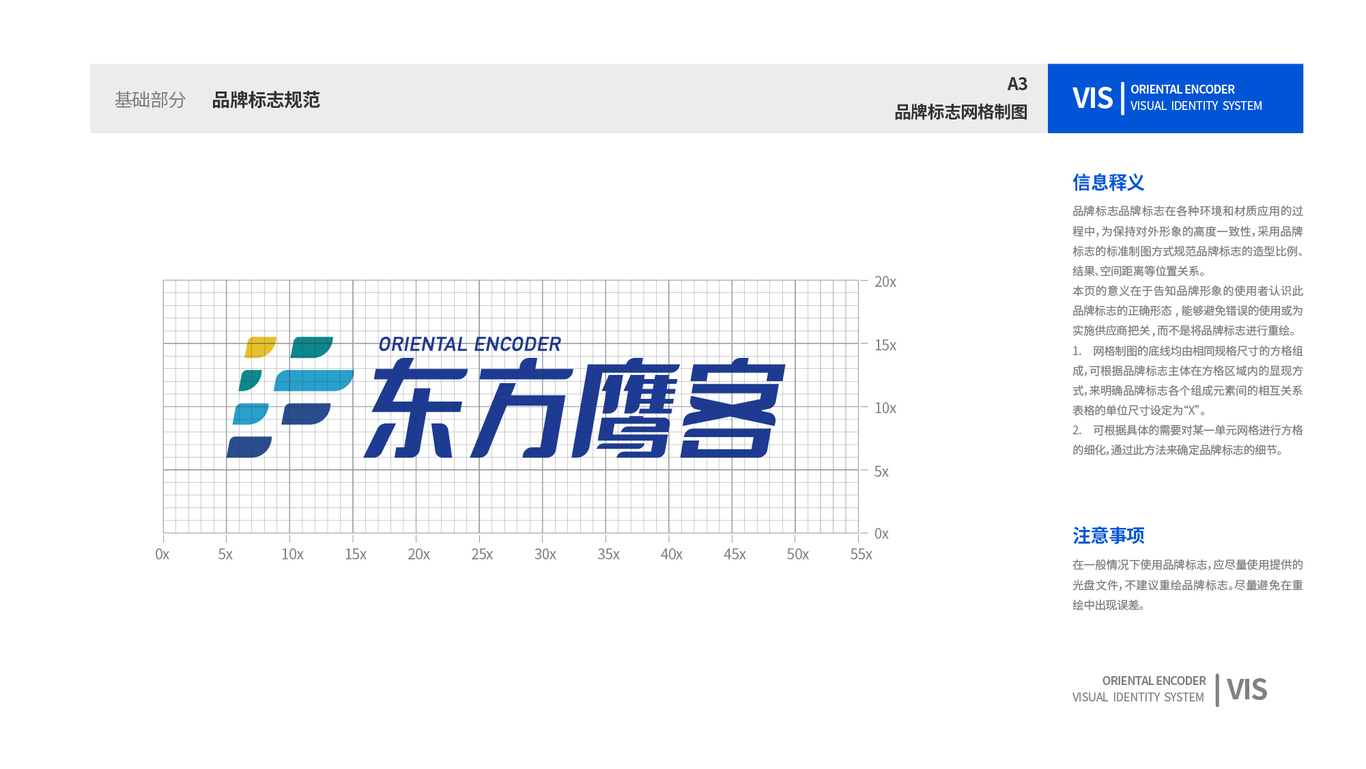Click the 15x label on the horizontal axis
Viewport: 1366px width, 769px height.
coord(355,554)
